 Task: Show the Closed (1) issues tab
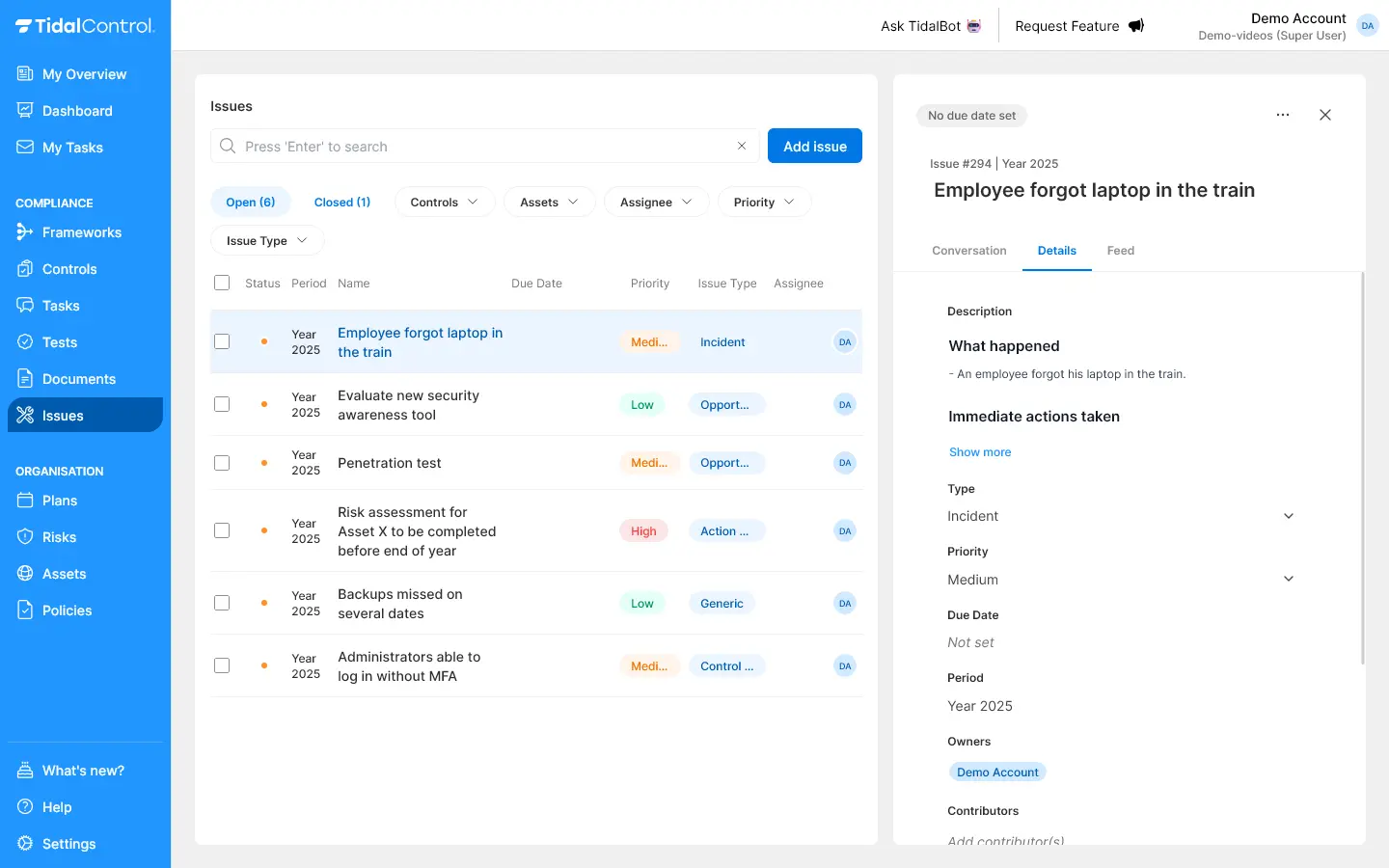[x=341, y=203]
